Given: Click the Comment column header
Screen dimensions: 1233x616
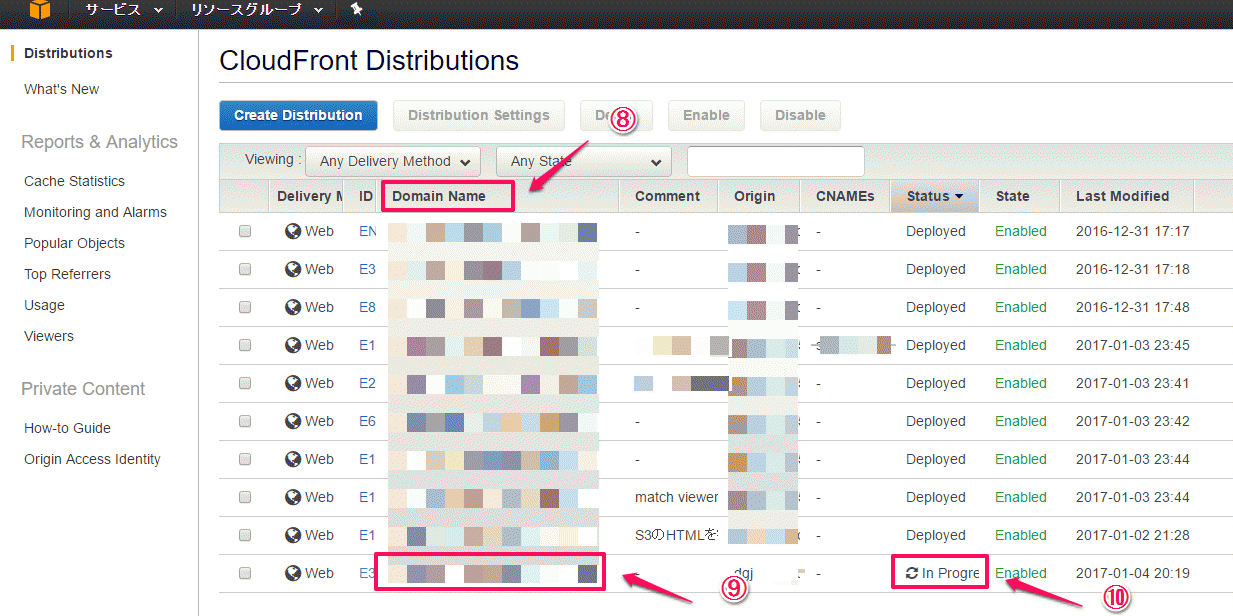Looking at the screenshot, I should pos(667,196).
